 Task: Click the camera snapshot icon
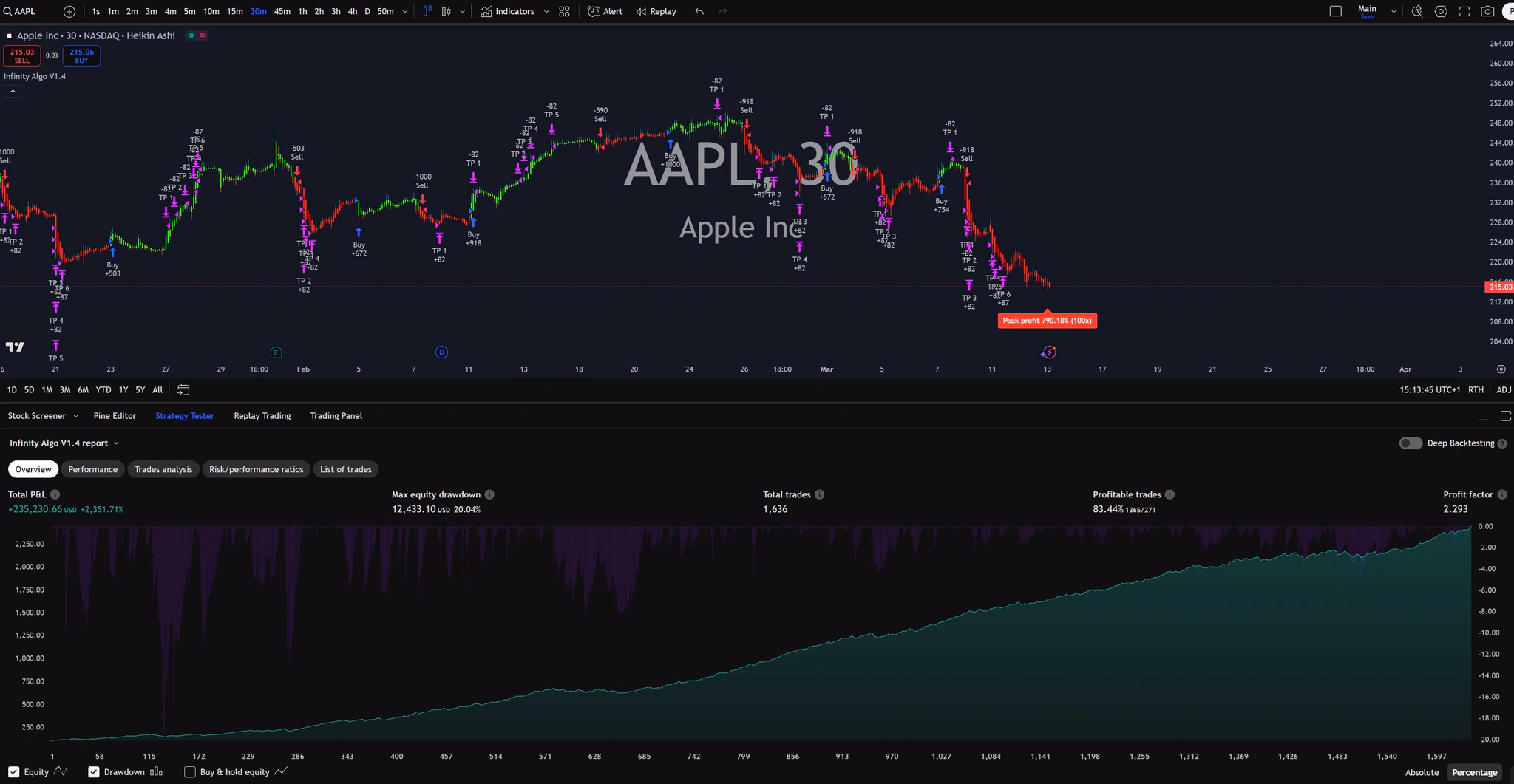pyautogui.click(x=1489, y=11)
